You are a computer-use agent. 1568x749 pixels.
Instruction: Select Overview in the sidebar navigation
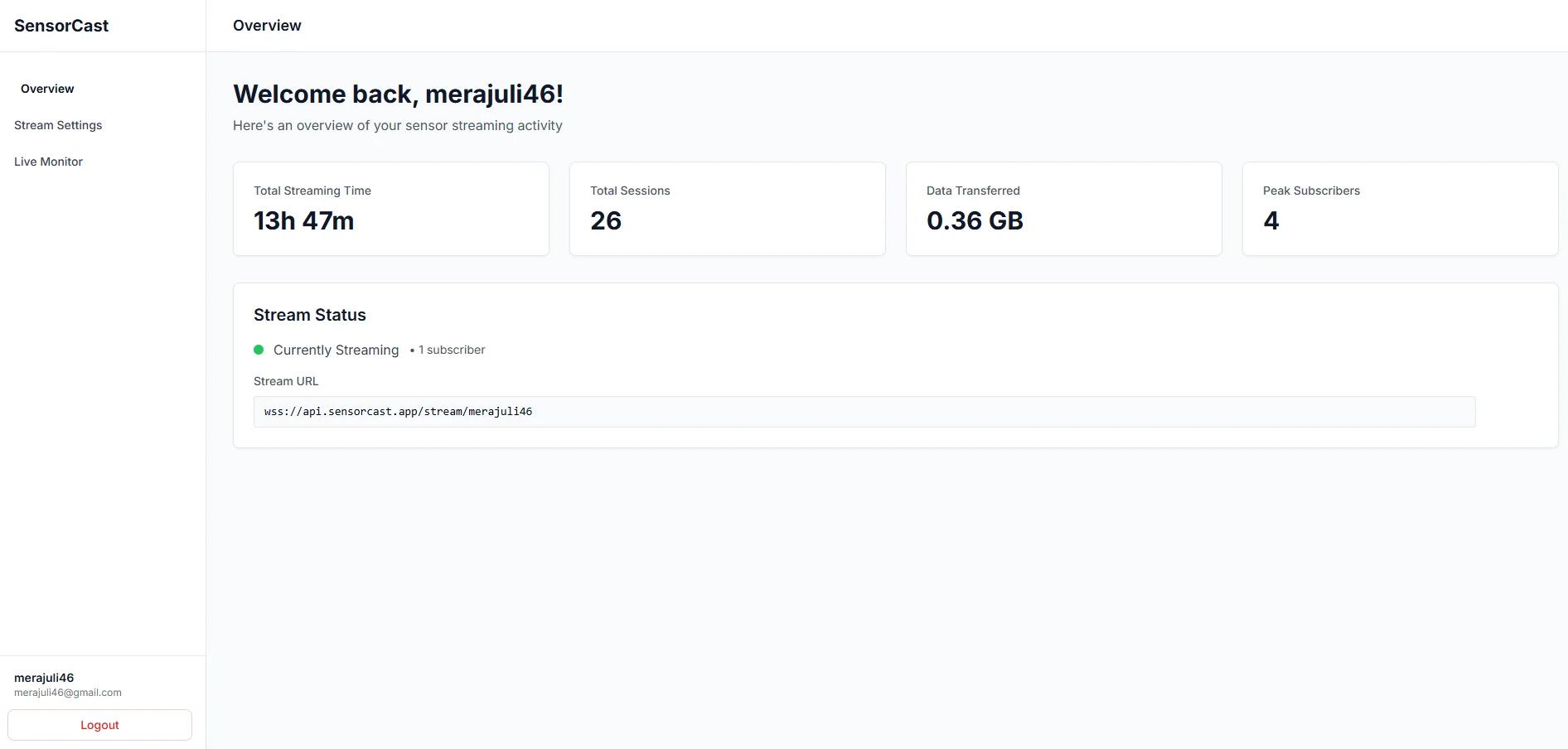[46, 89]
